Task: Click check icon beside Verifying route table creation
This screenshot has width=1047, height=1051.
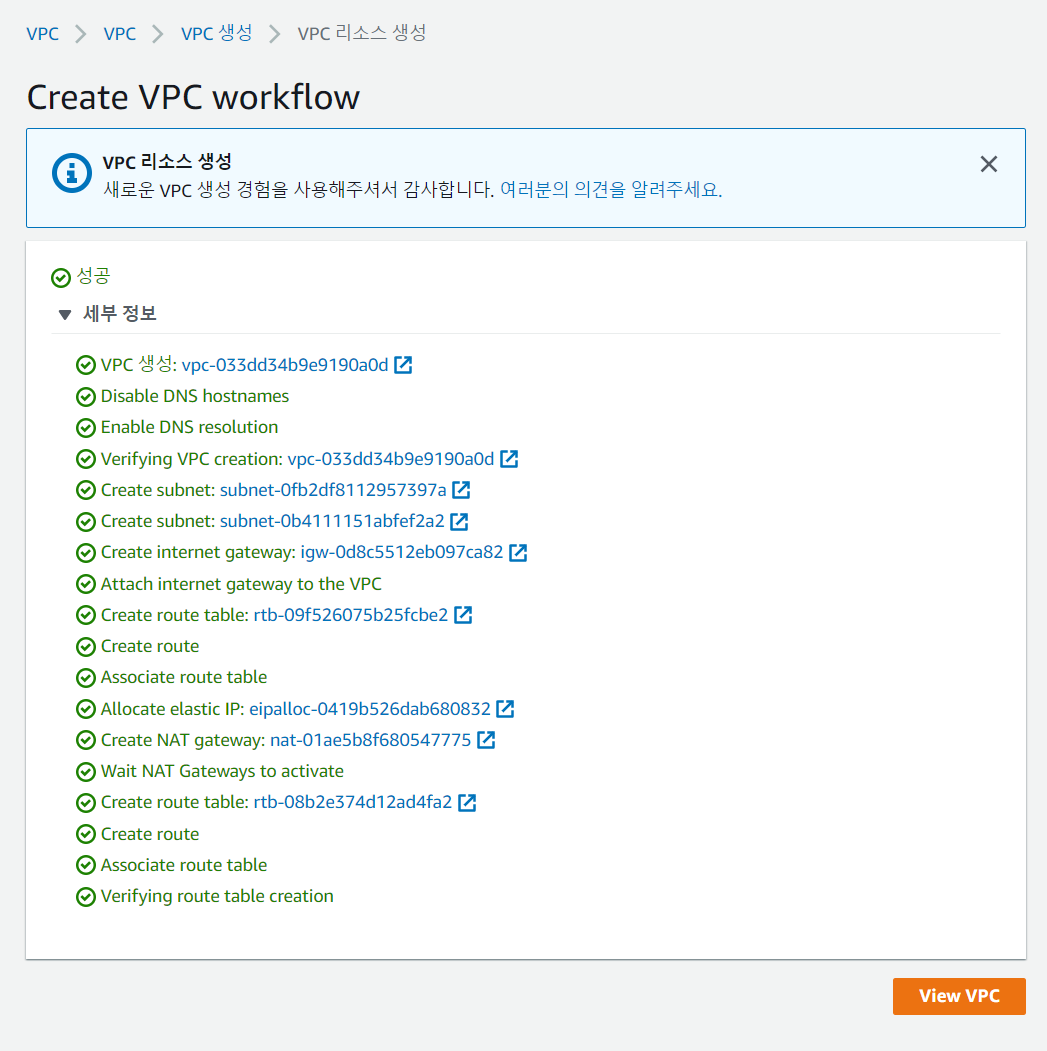Action: click(x=86, y=897)
